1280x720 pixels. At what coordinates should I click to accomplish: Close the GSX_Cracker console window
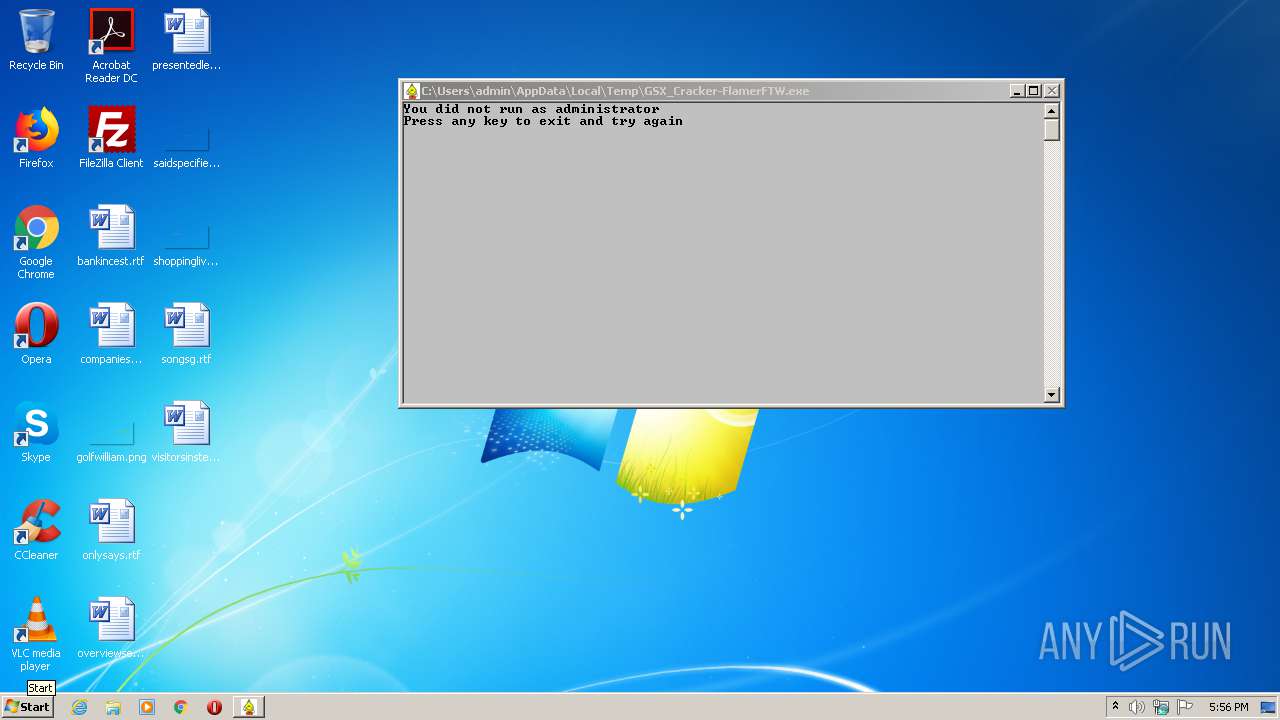pyautogui.click(x=1051, y=91)
